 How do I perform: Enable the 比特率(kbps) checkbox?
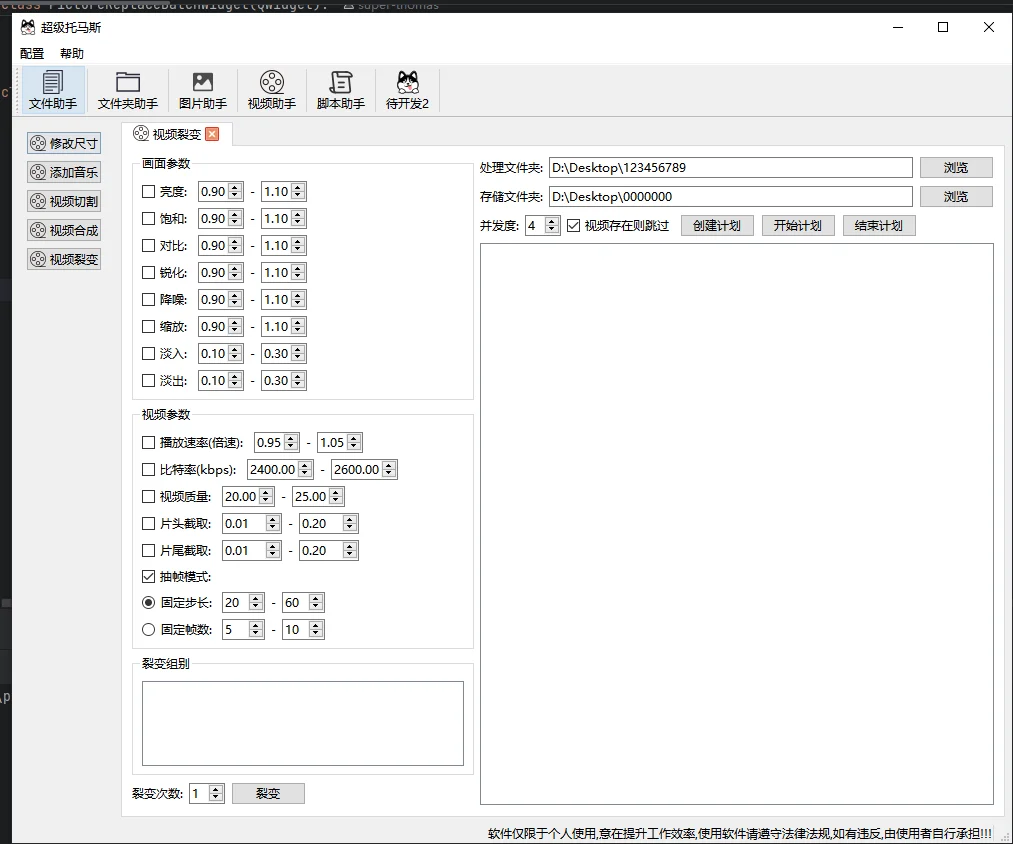(x=149, y=470)
